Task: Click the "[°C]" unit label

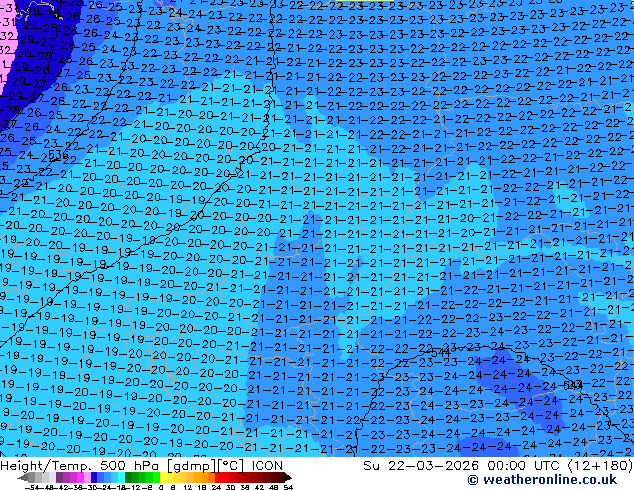Action: coord(231,466)
